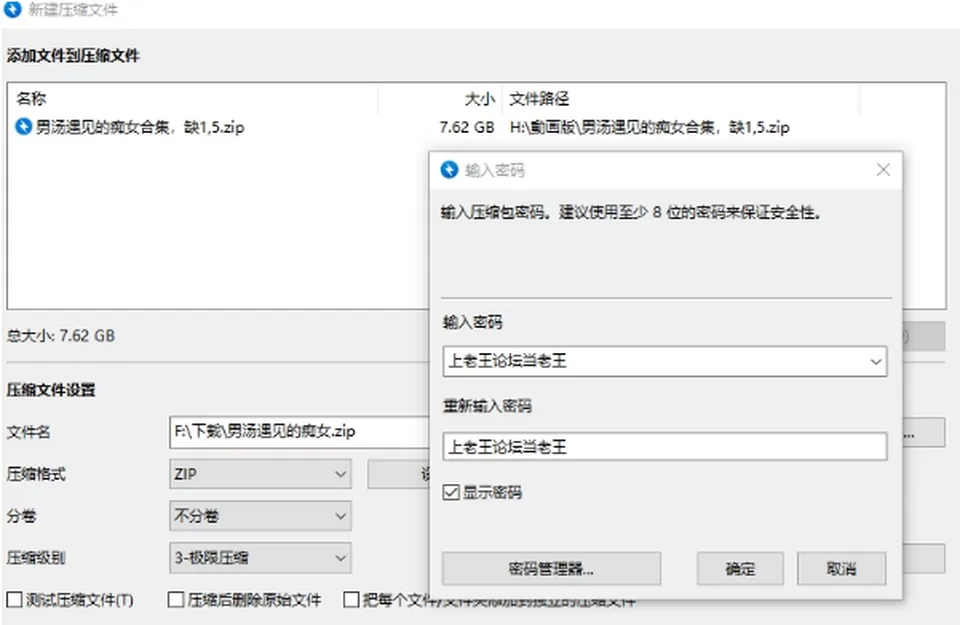The width and height of the screenshot is (960, 625).
Task: Click the 文件路径 column header
Action: click(x=681, y=99)
